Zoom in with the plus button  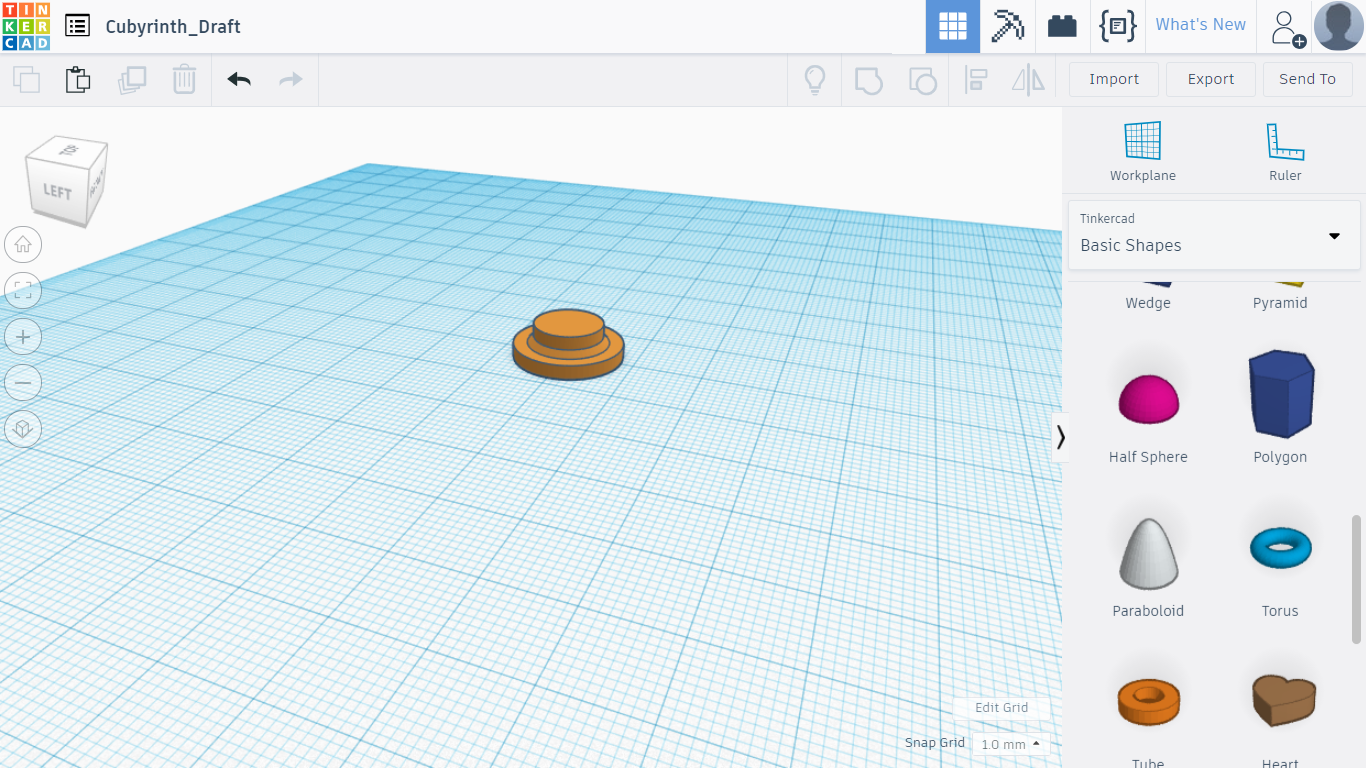23,337
